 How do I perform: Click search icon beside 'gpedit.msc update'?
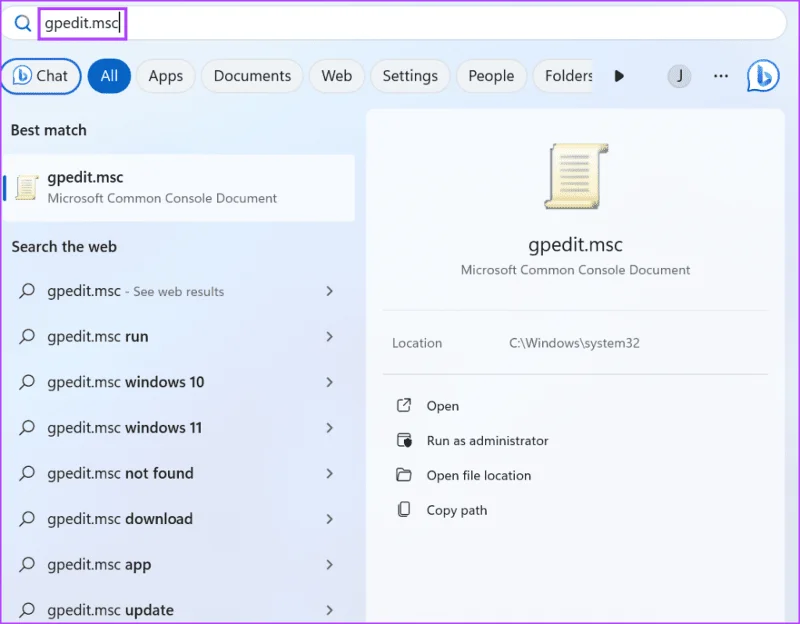(x=27, y=610)
